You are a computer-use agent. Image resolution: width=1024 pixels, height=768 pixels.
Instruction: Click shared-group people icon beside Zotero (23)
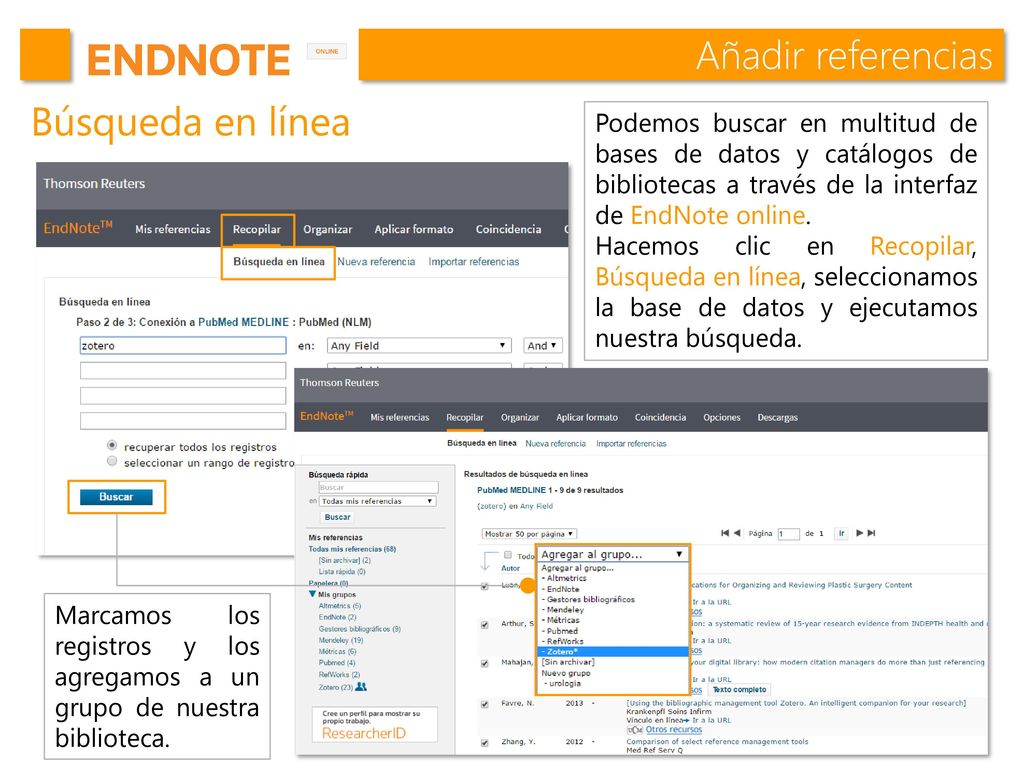click(361, 686)
